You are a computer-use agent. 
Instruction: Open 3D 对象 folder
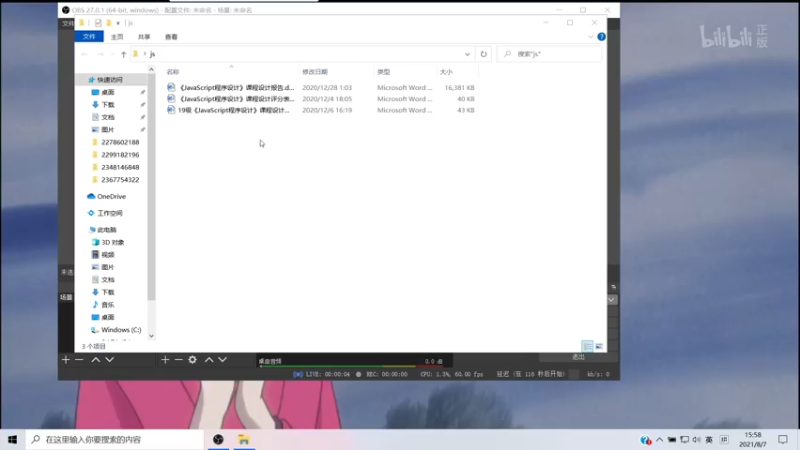click(112, 242)
